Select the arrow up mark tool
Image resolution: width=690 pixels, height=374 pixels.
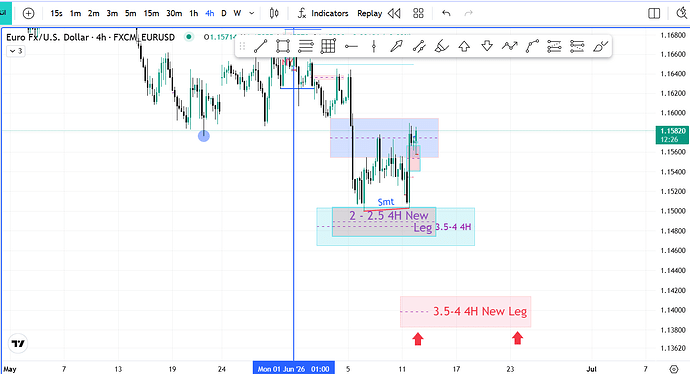click(464, 46)
